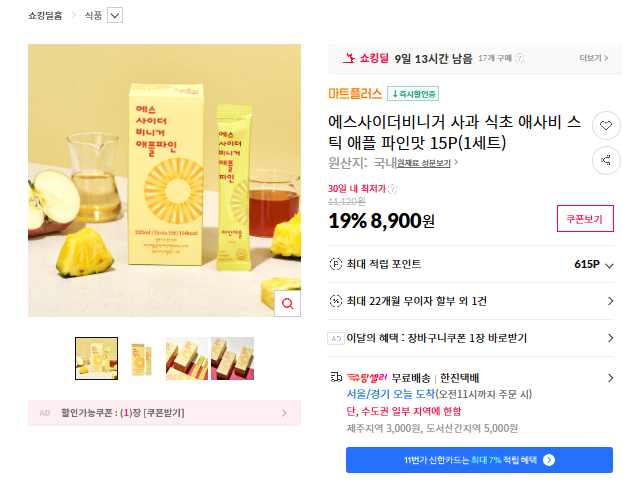The image size is (623, 480).
Task: Click the heart wishlist icon
Action: pyautogui.click(x=606, y=126)
